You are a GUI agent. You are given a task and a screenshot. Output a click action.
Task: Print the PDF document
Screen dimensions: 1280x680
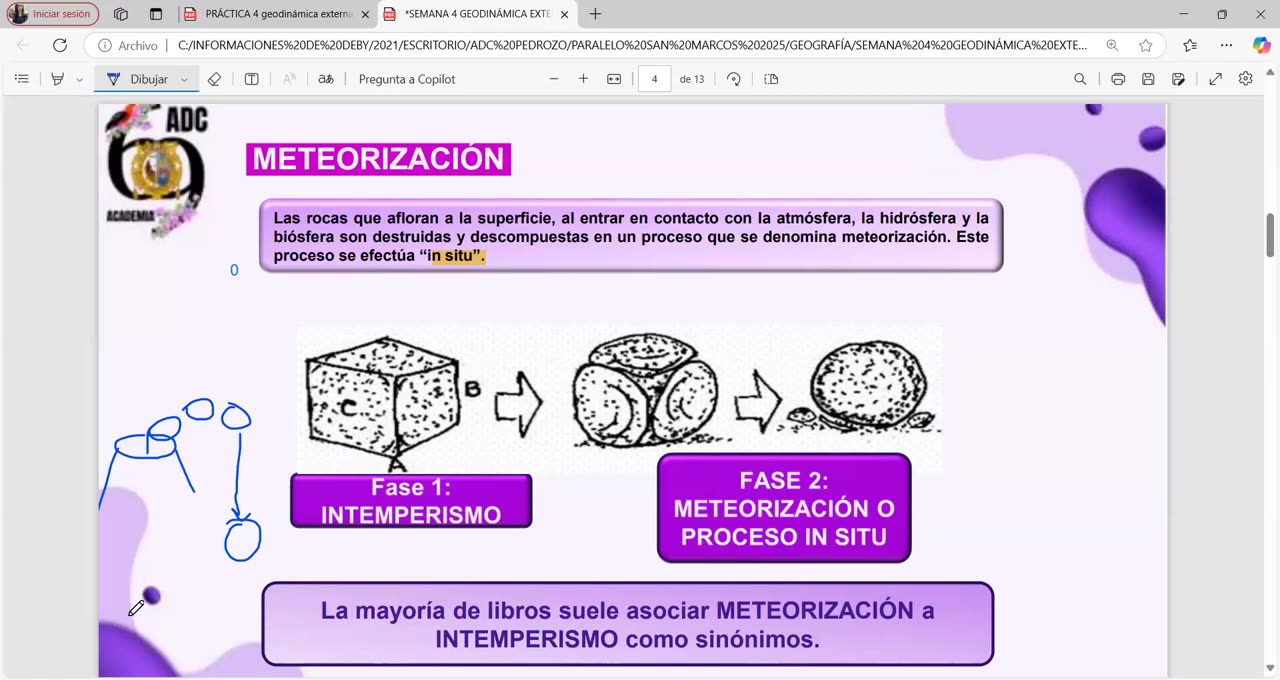[x=1118, y=79]
